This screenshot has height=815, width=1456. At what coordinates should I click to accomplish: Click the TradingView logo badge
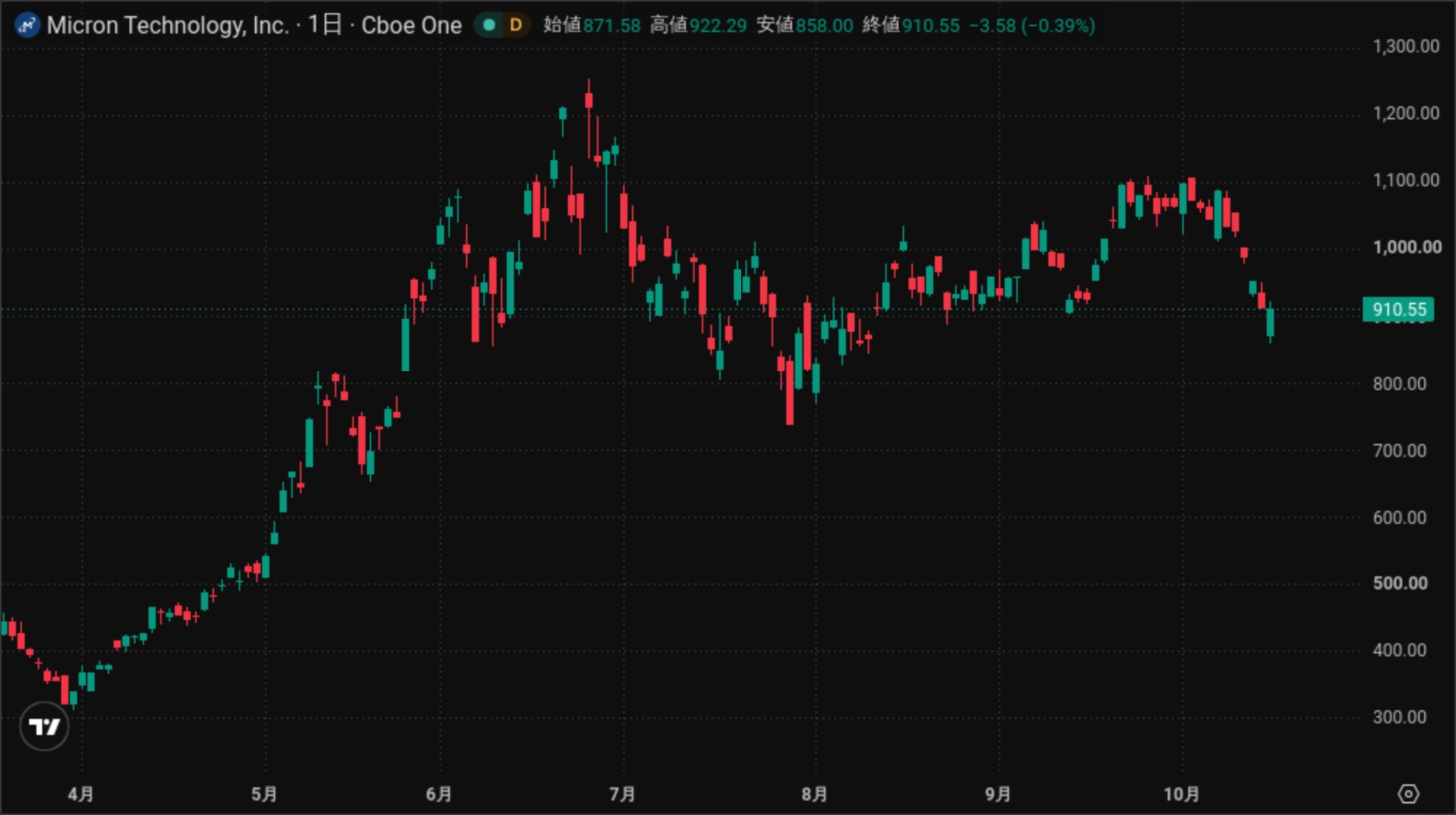pos(44,725)
